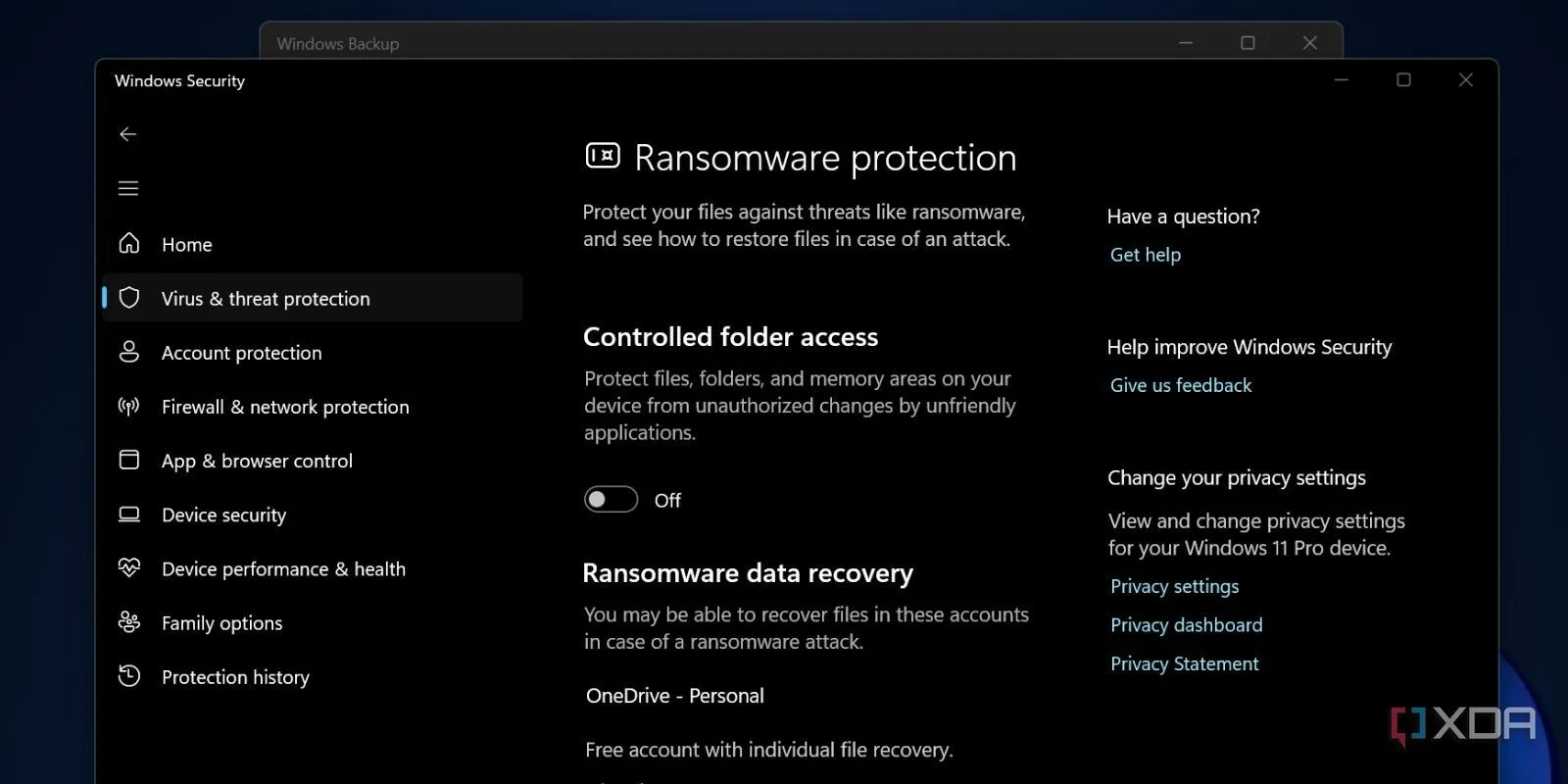
Task: Click the Have a question? heading
Action: pyautogui.click(x=1183, y=217)
